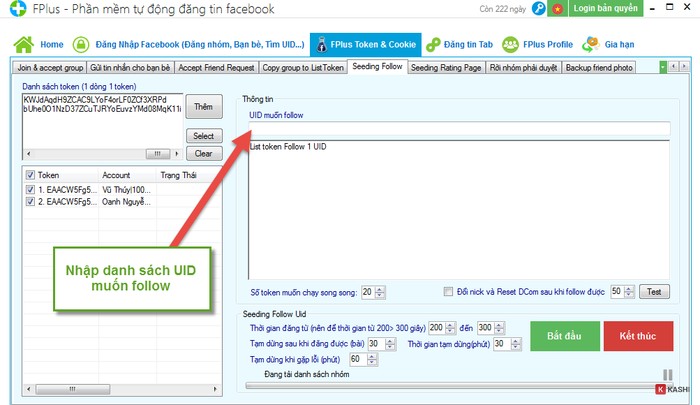Click the blue key icon in title bar

click(538, 8)
